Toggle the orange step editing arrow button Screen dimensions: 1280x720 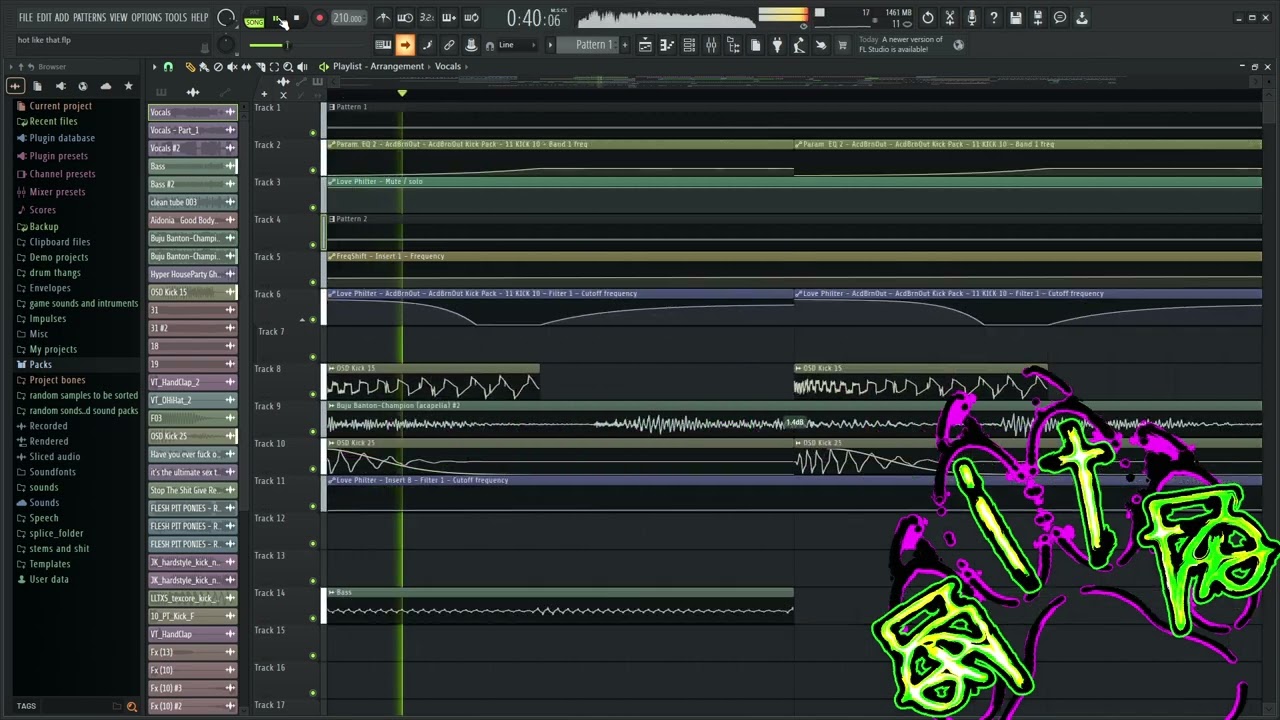point(405,45)
